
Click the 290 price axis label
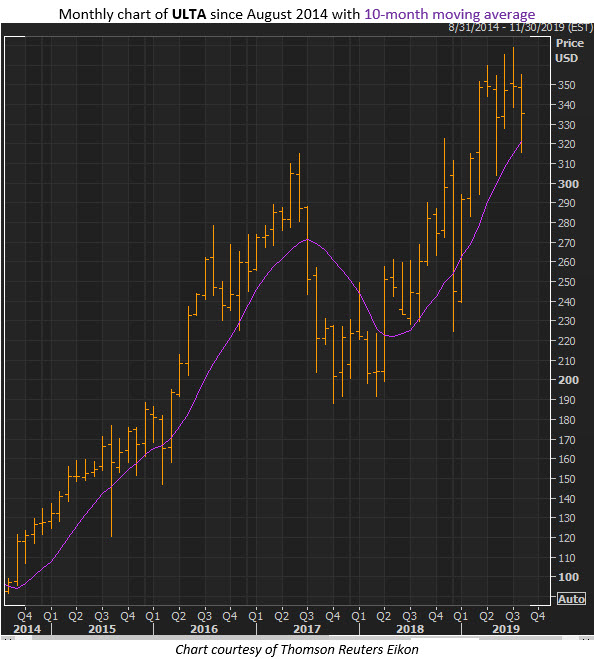pos(566,203)
